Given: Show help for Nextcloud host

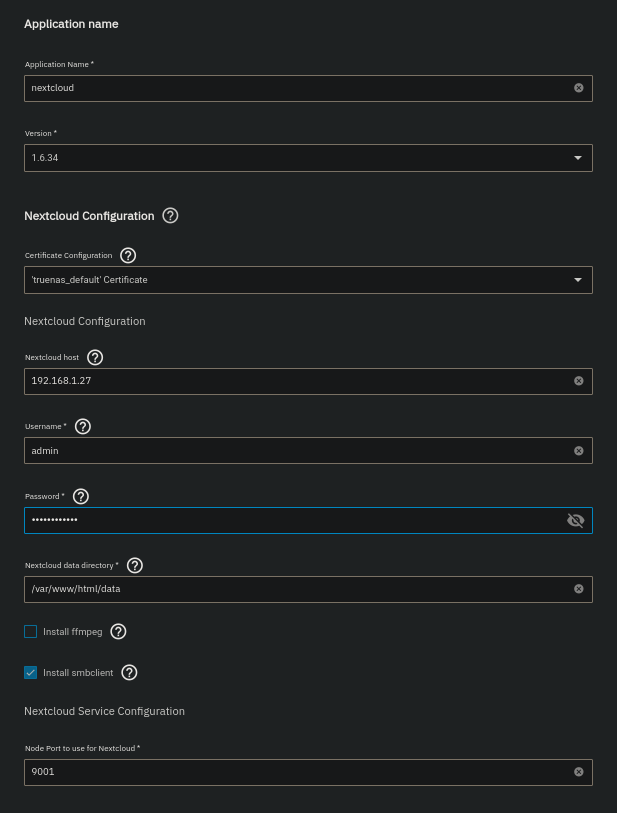Looking at the screenshot, I should click(x=95, y=357).
